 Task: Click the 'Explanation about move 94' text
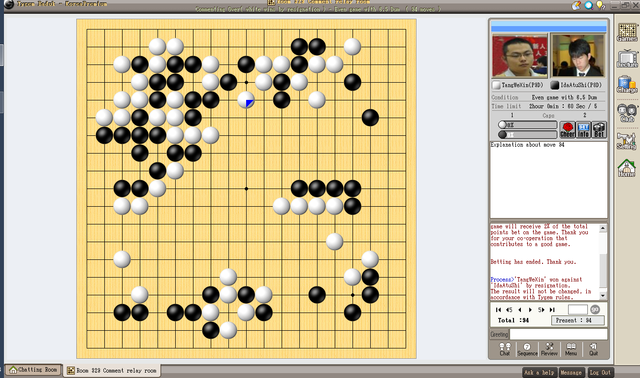coord(528,145)
